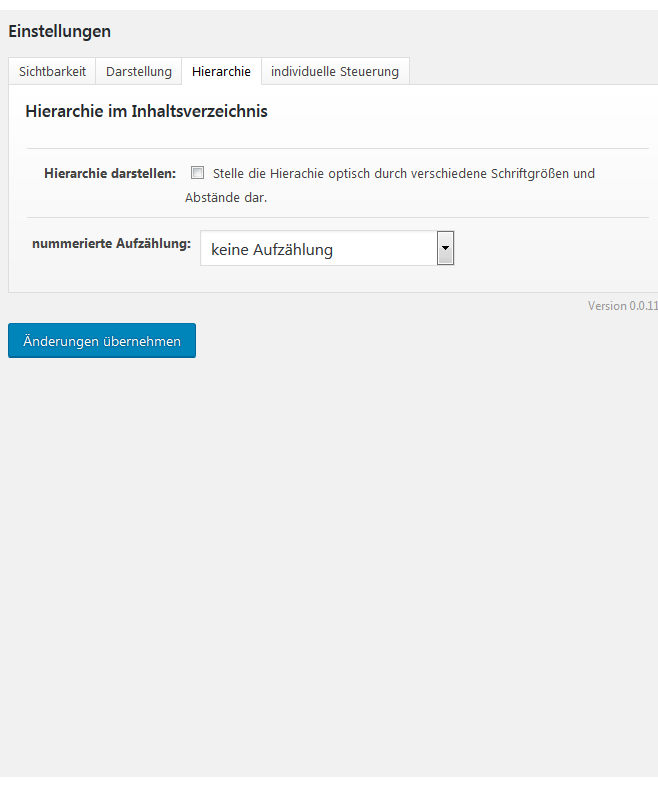Click the Einstellungen page title
The height and width of the screenshot is (787, 658).
(60, 31)
